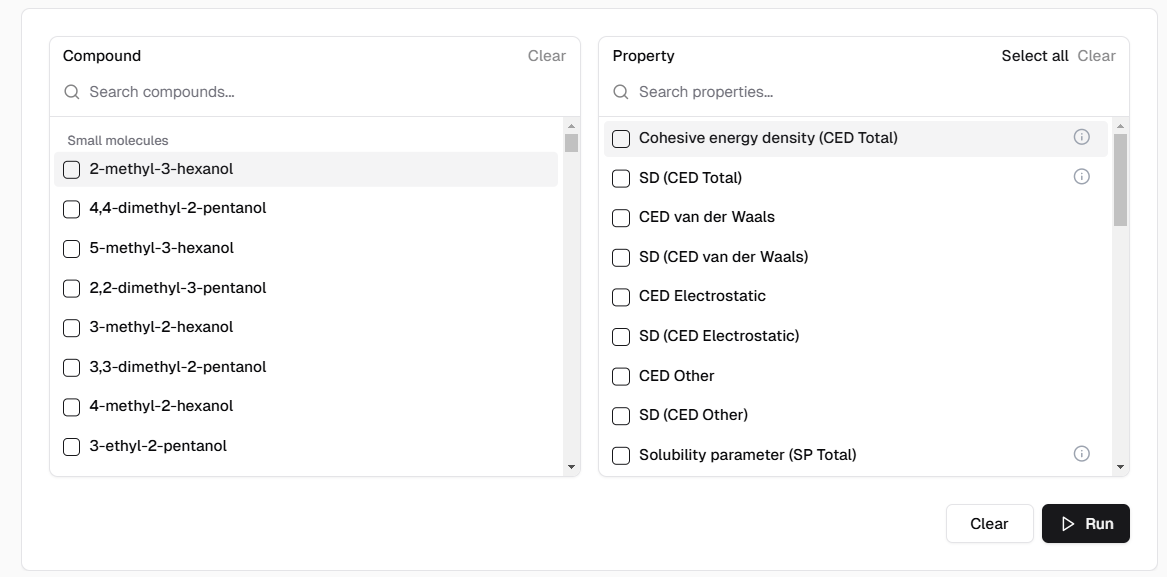Toggle the SD (CED Other) checkbox
Viewport: 1167px width, 577px height.
(621, 416)
